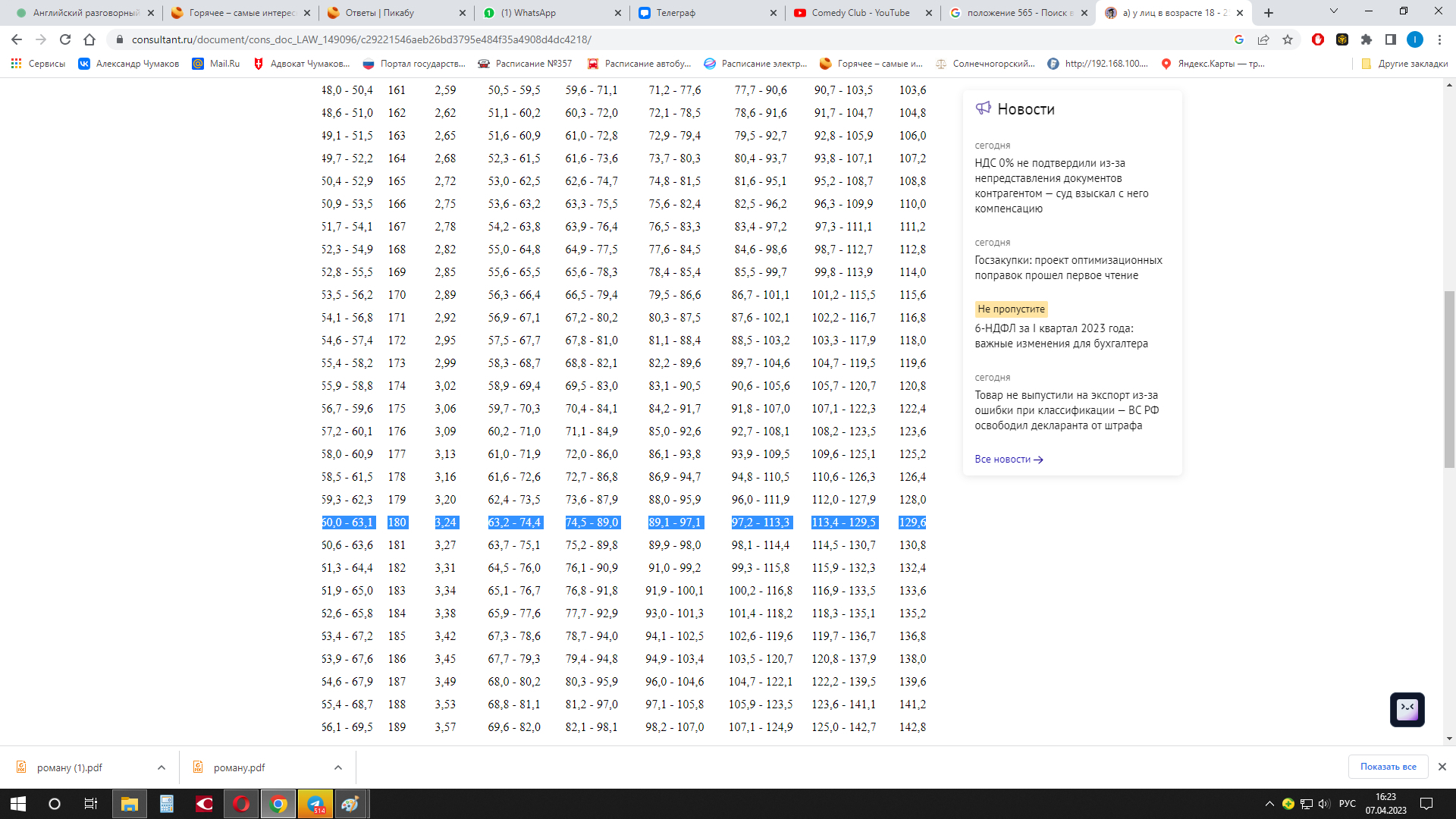
Task: Click the Home page icon
Action: click(x=89, y=39)
